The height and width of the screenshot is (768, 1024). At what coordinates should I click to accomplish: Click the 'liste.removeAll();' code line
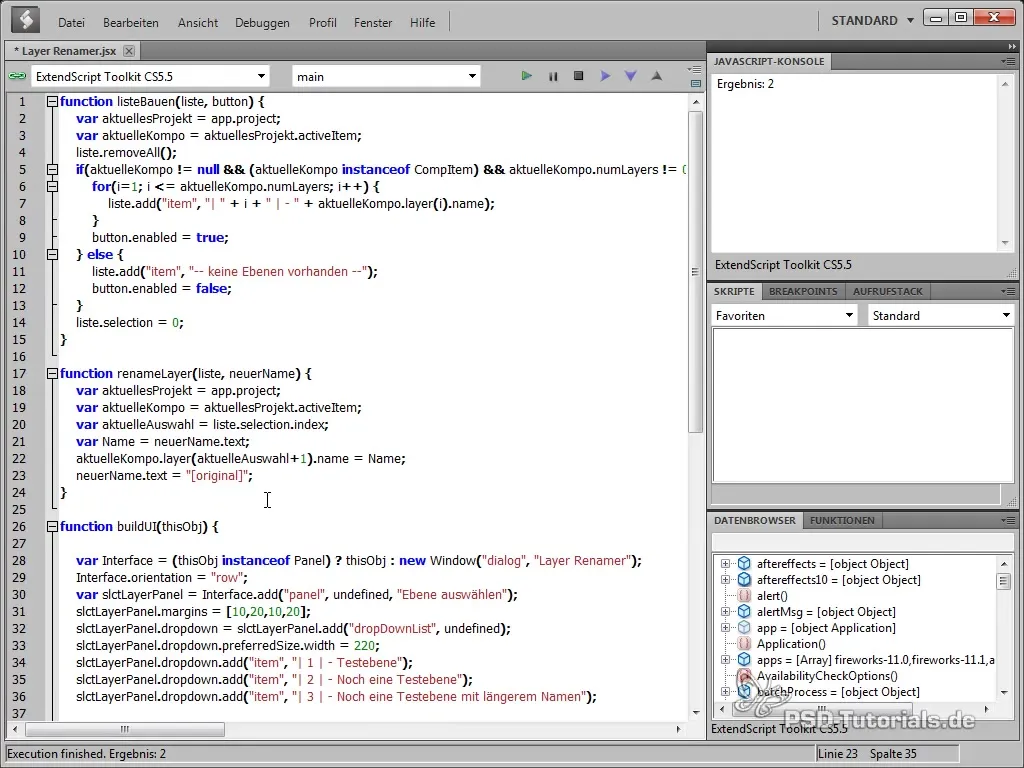(127, 152)
